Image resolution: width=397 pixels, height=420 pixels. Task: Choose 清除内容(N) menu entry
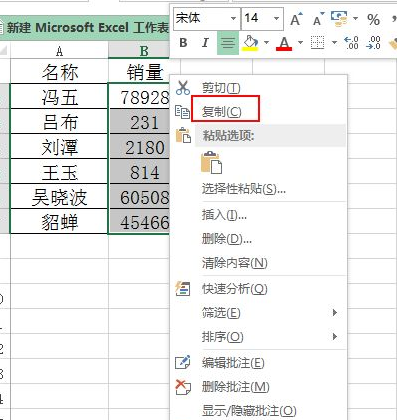point(235,263)
